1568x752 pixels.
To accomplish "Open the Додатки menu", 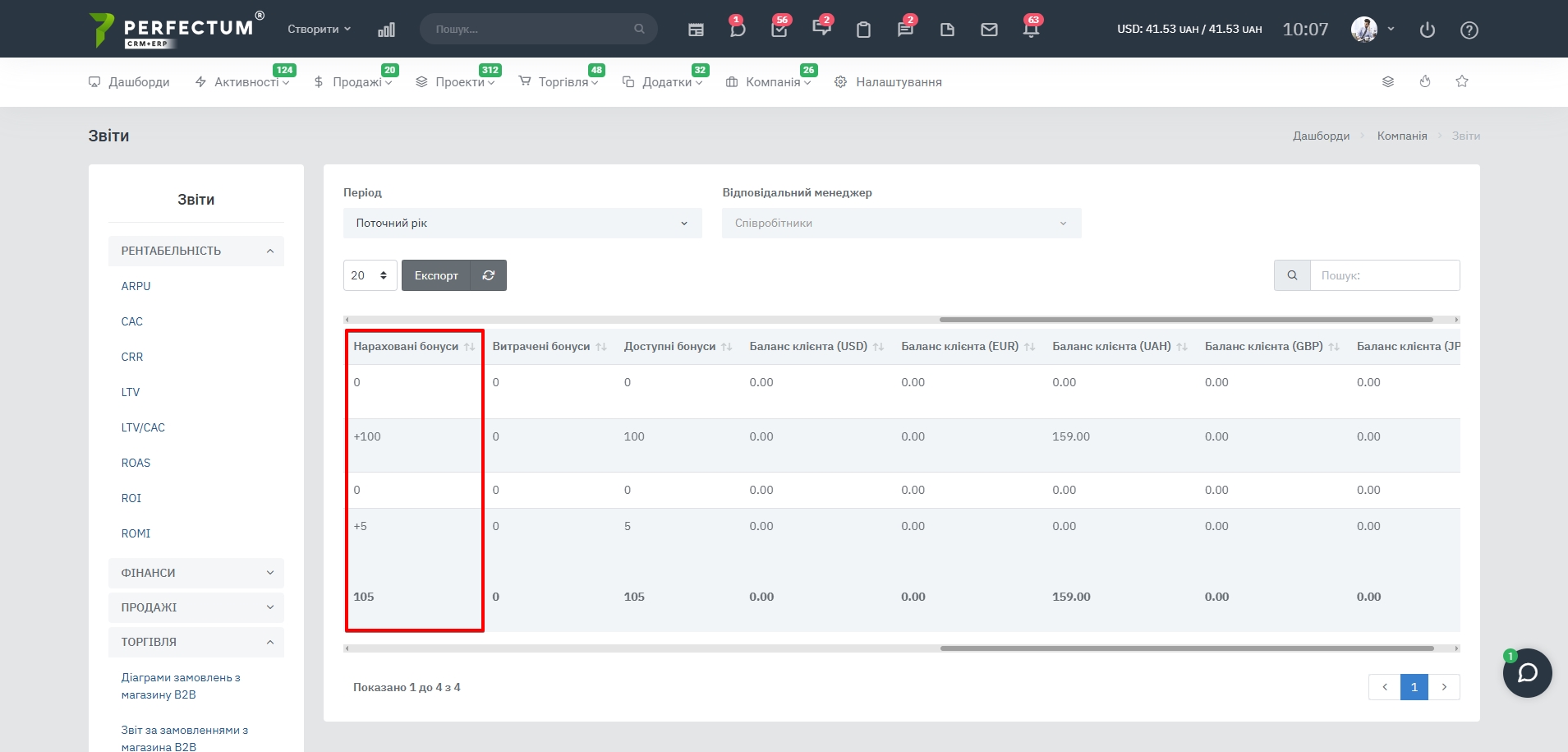I will tap(662, 82).
